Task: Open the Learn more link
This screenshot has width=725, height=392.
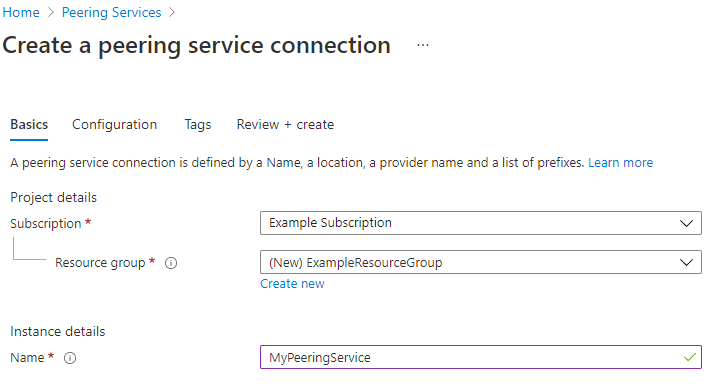Action: (621, 163)
